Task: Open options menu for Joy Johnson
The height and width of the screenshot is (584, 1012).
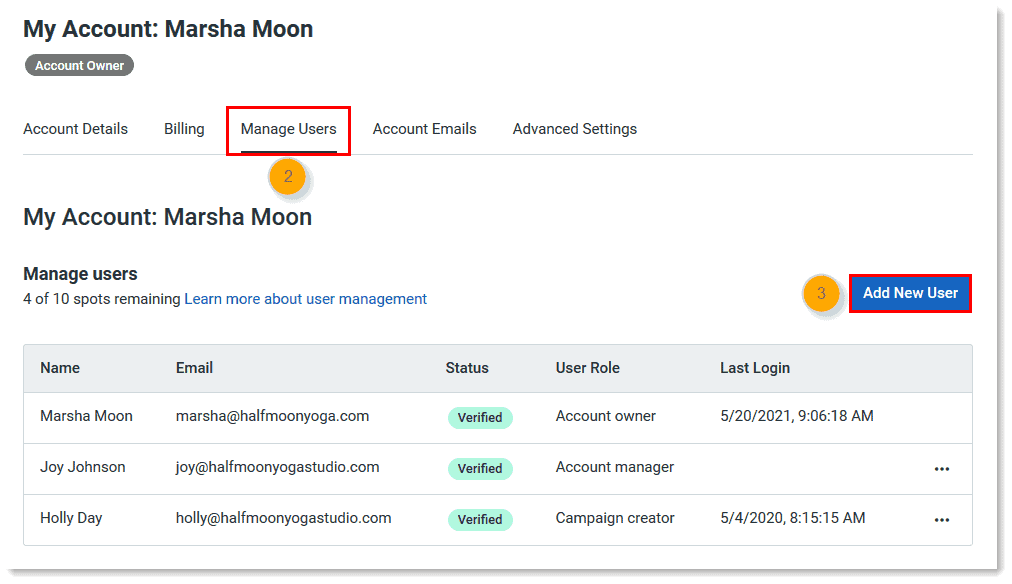Action: coord(941,469)
